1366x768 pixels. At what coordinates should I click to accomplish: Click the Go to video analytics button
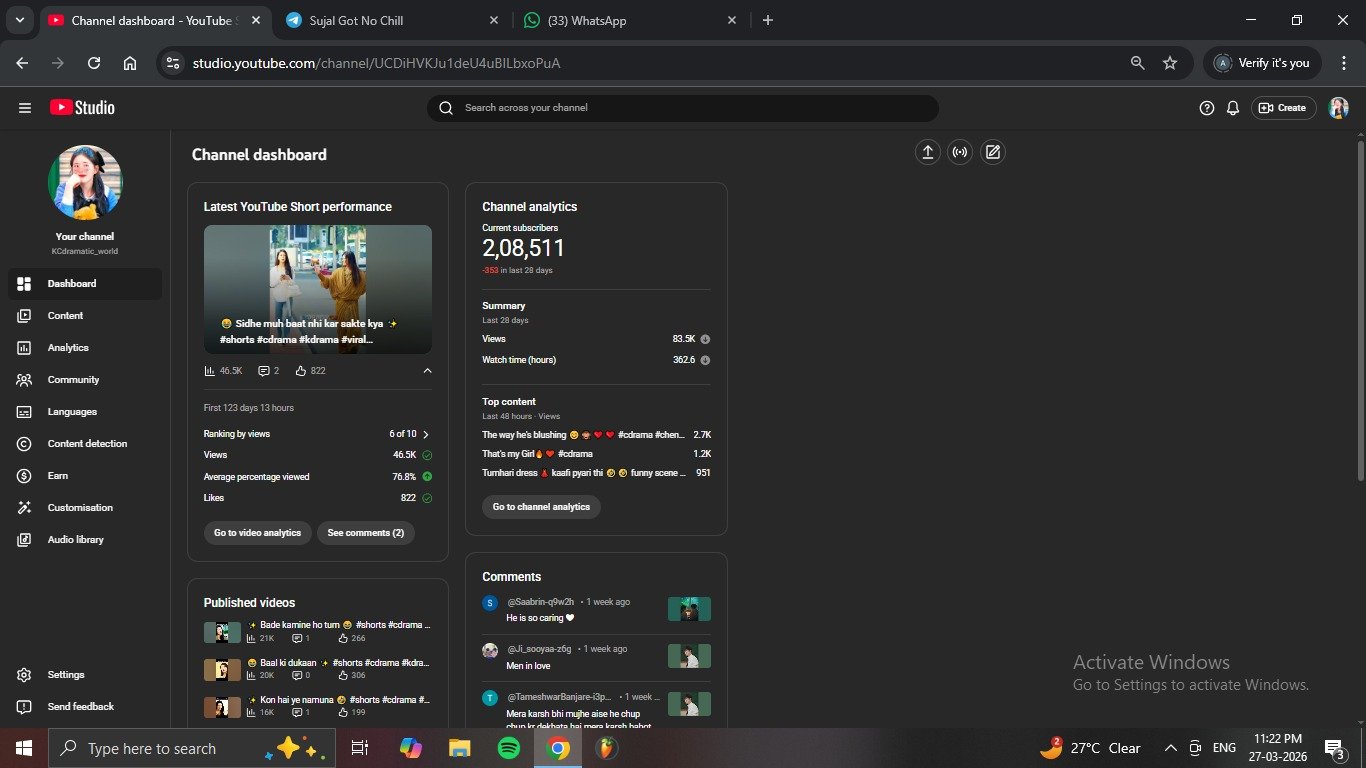coord(257,533)
